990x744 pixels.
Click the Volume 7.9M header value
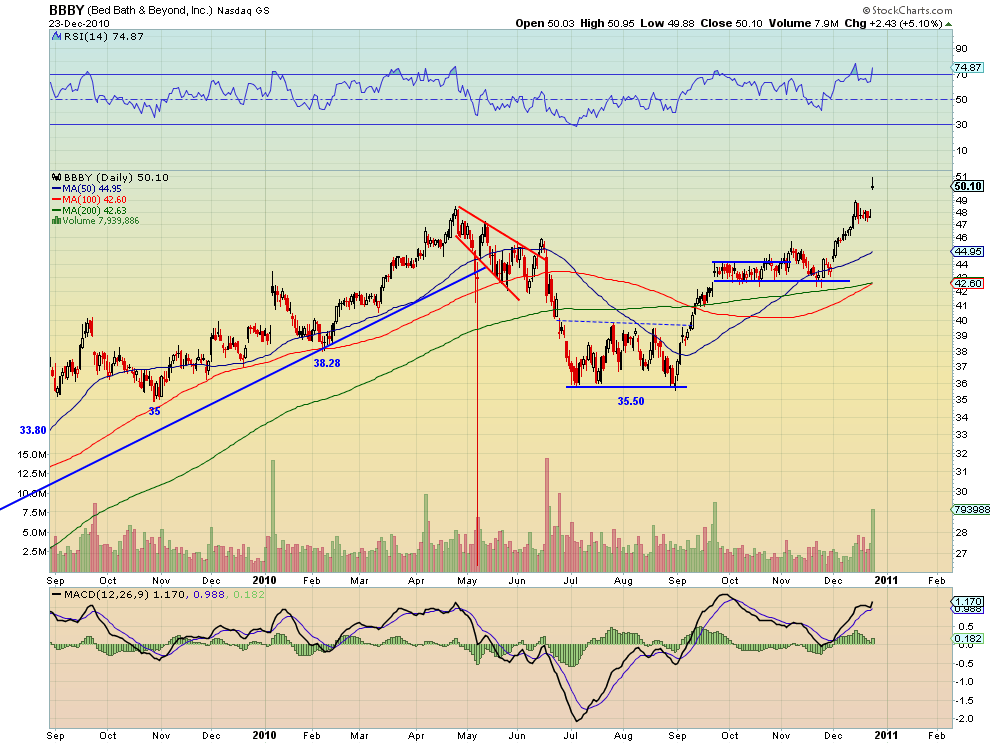coord(804,23)
